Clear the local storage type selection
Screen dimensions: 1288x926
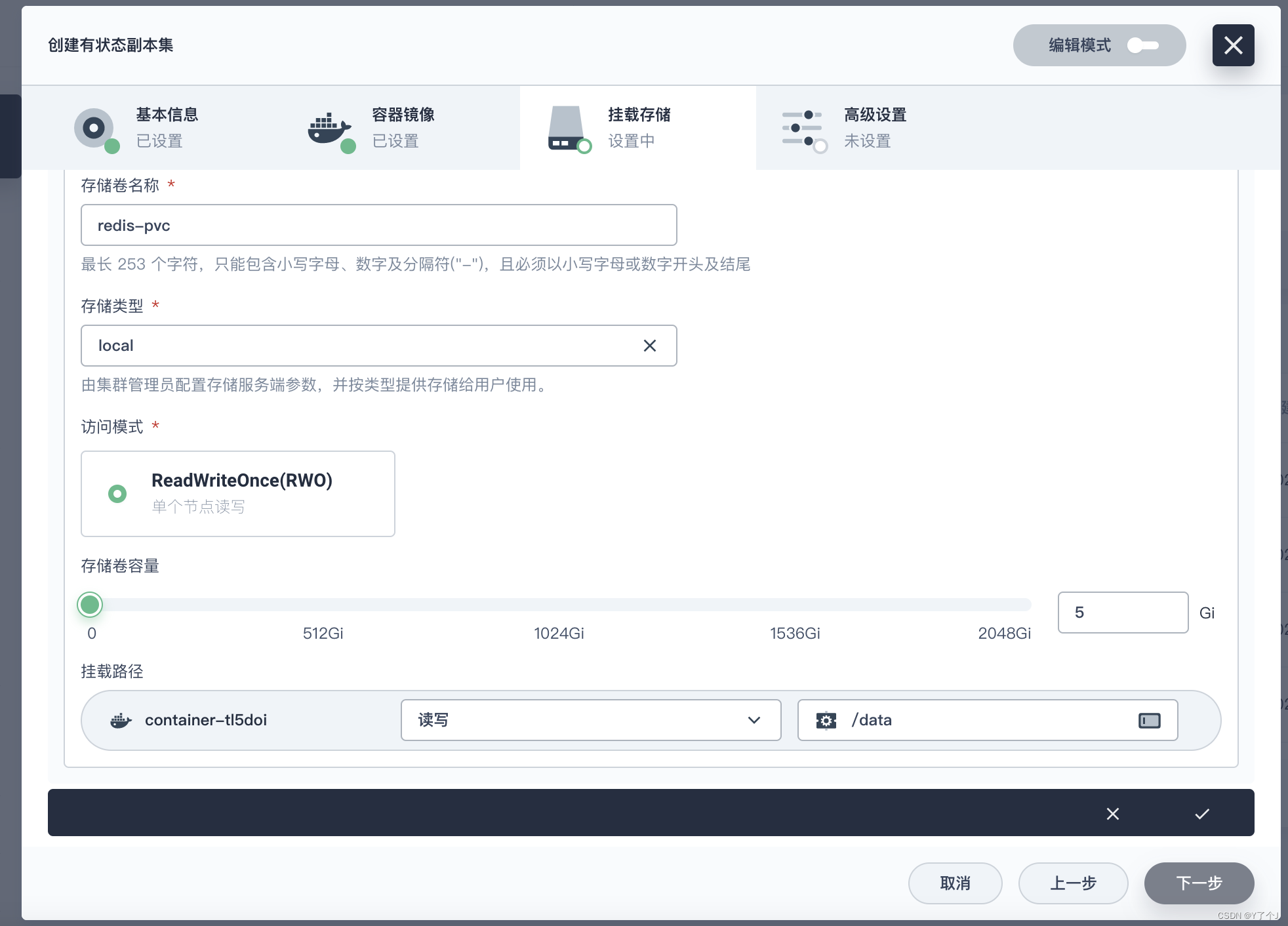click(649, 346)
